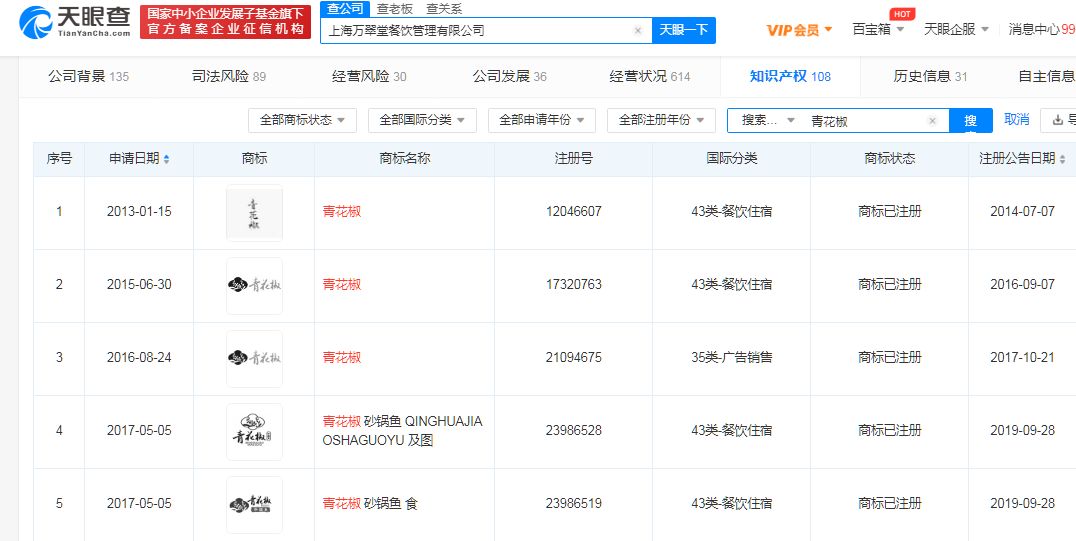Select announcement date 2017-10-21
The width and height of the screenshot is (1076, 541).
coord(1022,357)
